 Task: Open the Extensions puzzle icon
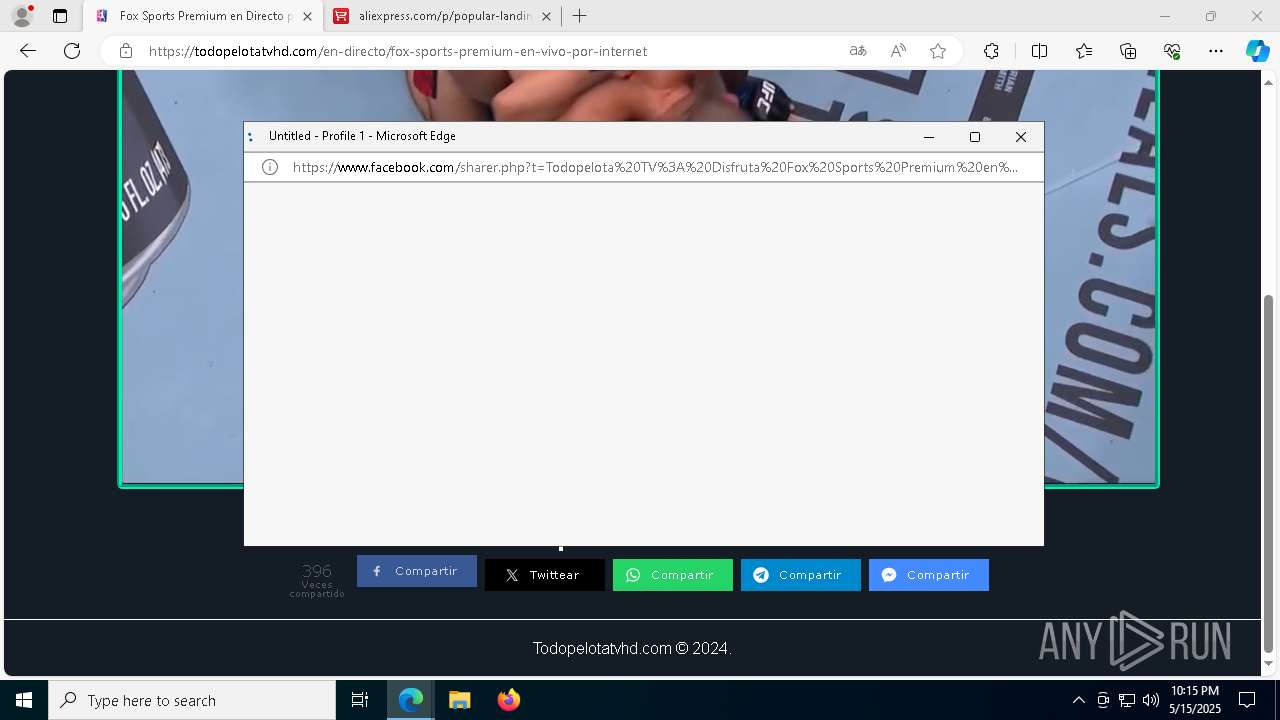[991, 51]
